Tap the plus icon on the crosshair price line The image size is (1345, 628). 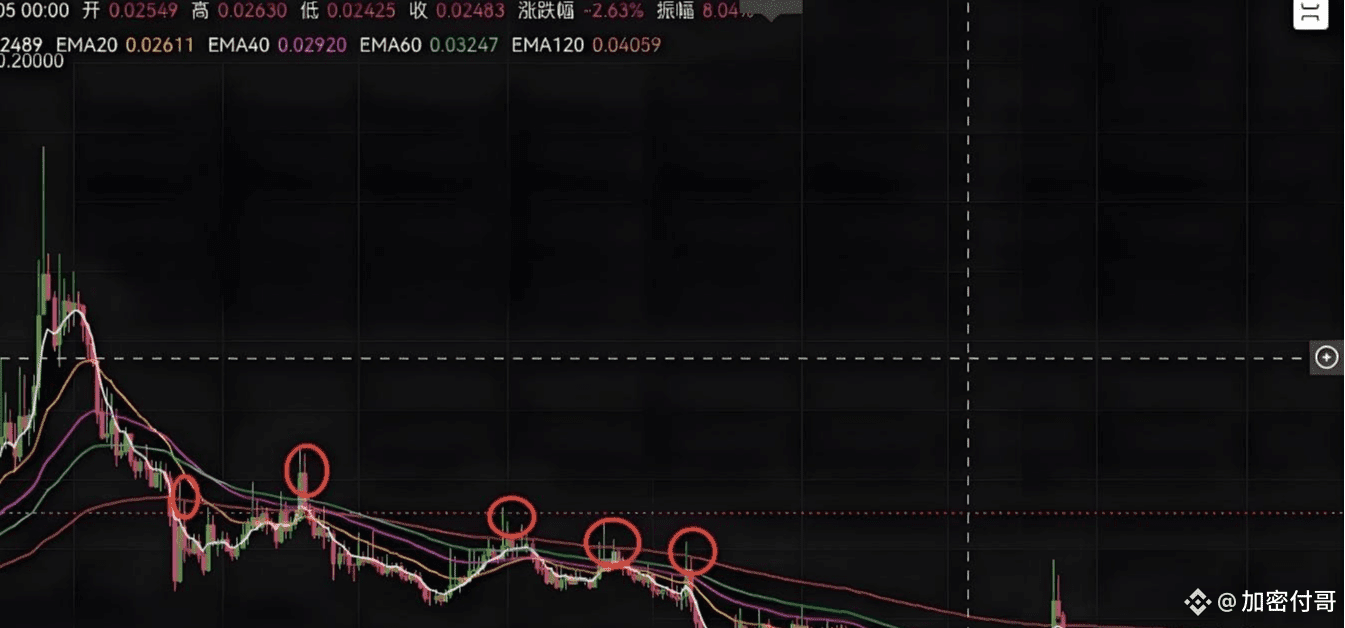point(1326,357)
